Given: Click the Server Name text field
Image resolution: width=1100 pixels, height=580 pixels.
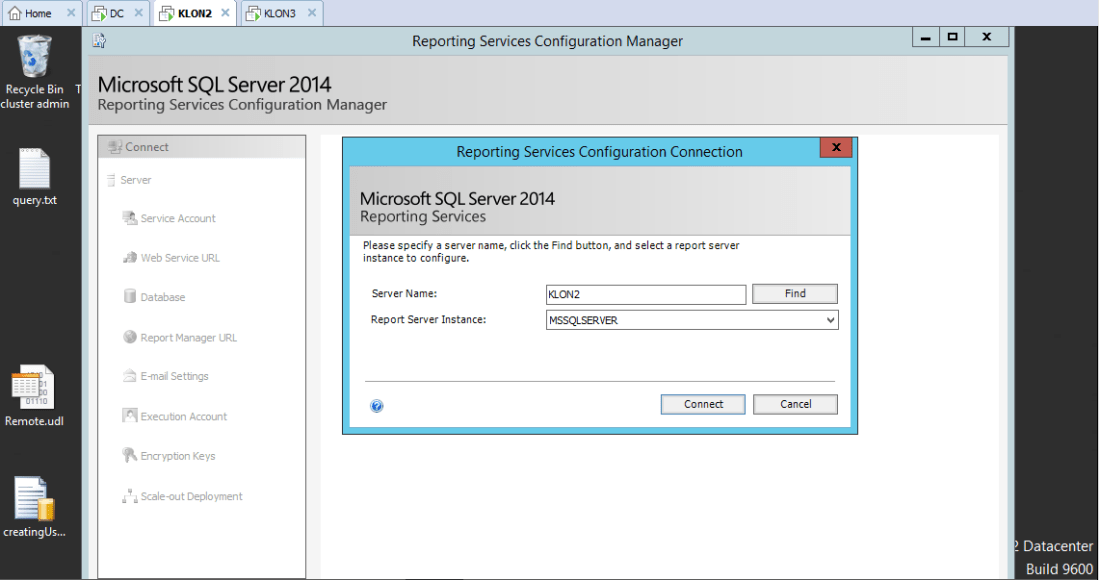Looking at the screenshot, I should click(645, 294).
